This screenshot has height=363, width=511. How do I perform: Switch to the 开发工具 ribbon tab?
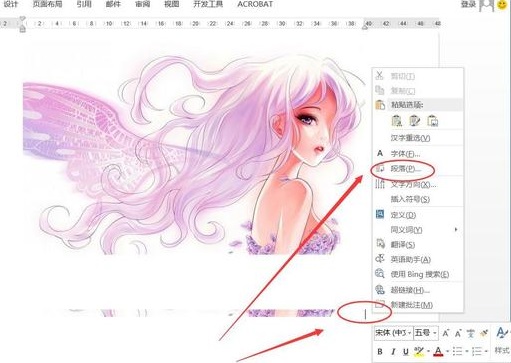208,4
